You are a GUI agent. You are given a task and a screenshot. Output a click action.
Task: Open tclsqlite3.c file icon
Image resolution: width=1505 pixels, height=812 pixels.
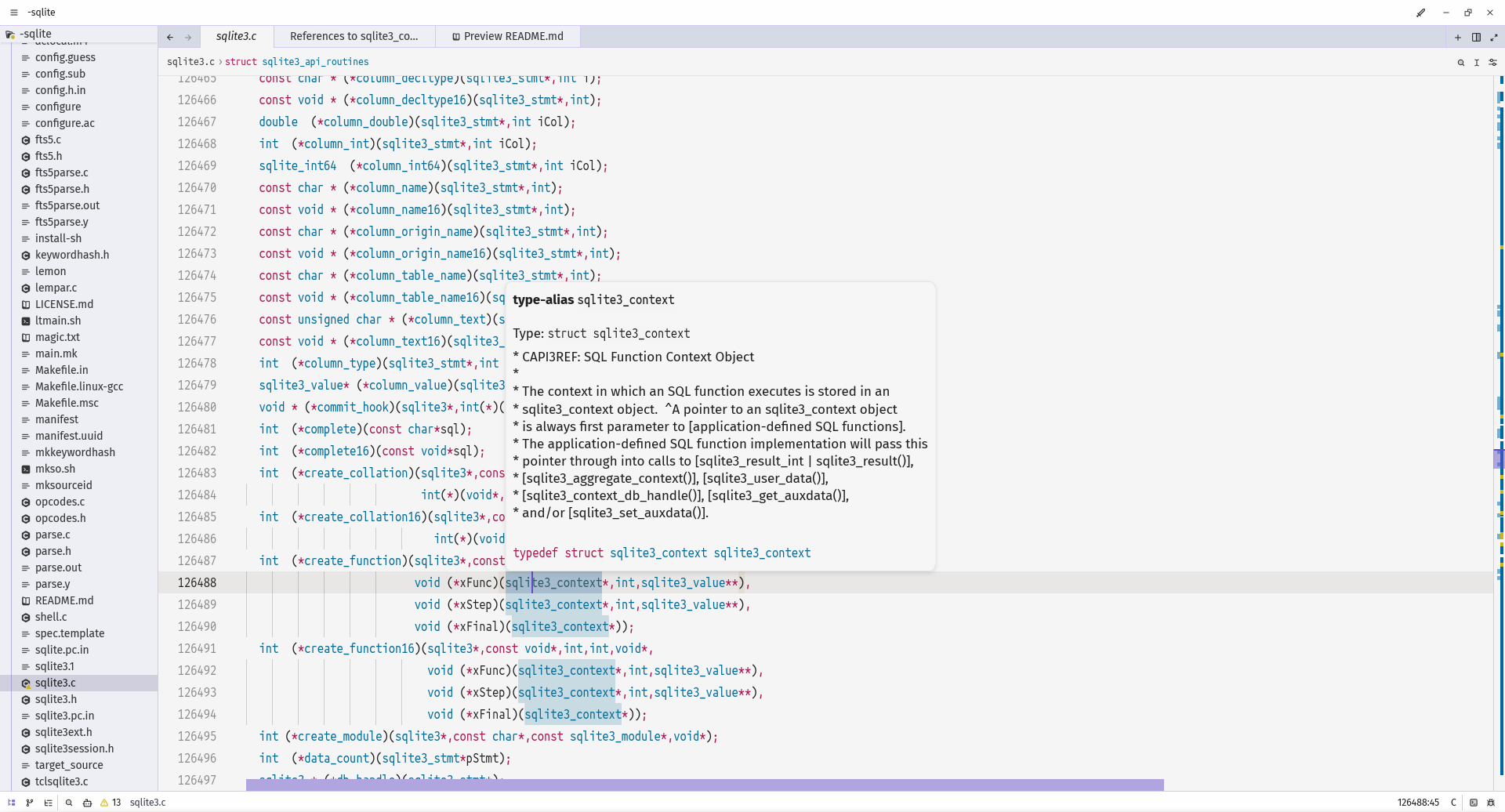point(26,782)
